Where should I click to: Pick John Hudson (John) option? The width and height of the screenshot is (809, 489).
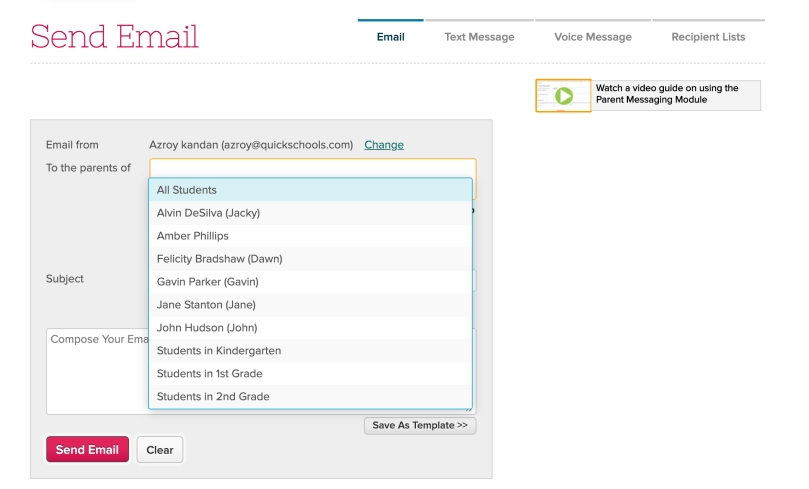310,328
